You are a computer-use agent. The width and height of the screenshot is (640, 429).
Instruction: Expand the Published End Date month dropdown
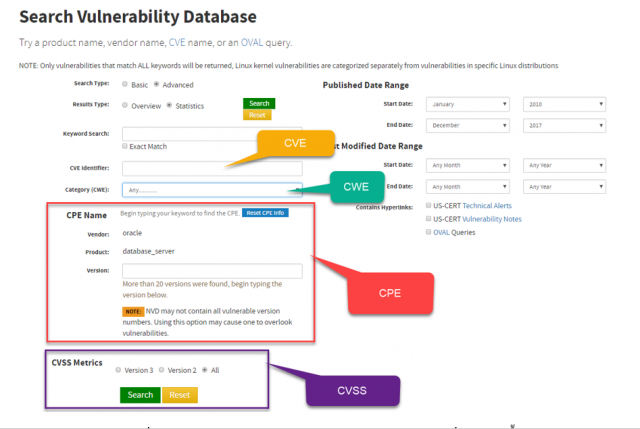(468, 126)
